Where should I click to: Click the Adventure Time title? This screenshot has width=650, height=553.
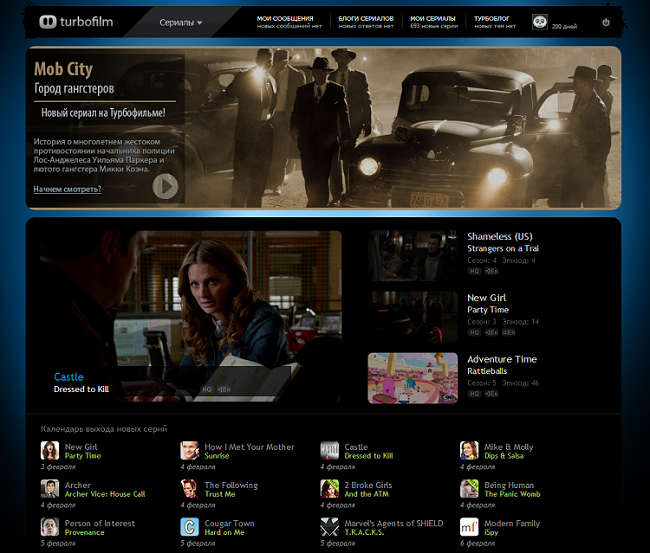pos(502,359)
